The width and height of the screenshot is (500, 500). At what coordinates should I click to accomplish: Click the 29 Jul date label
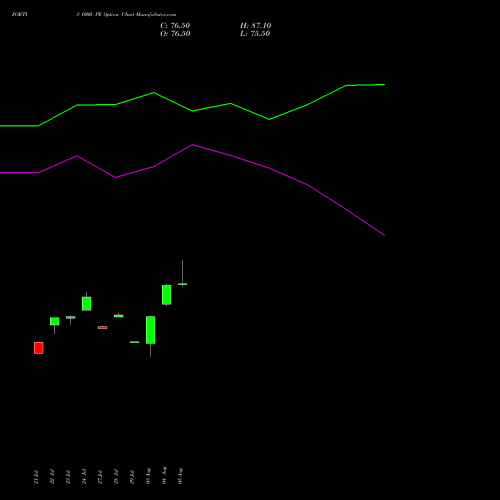click(132, 477)
